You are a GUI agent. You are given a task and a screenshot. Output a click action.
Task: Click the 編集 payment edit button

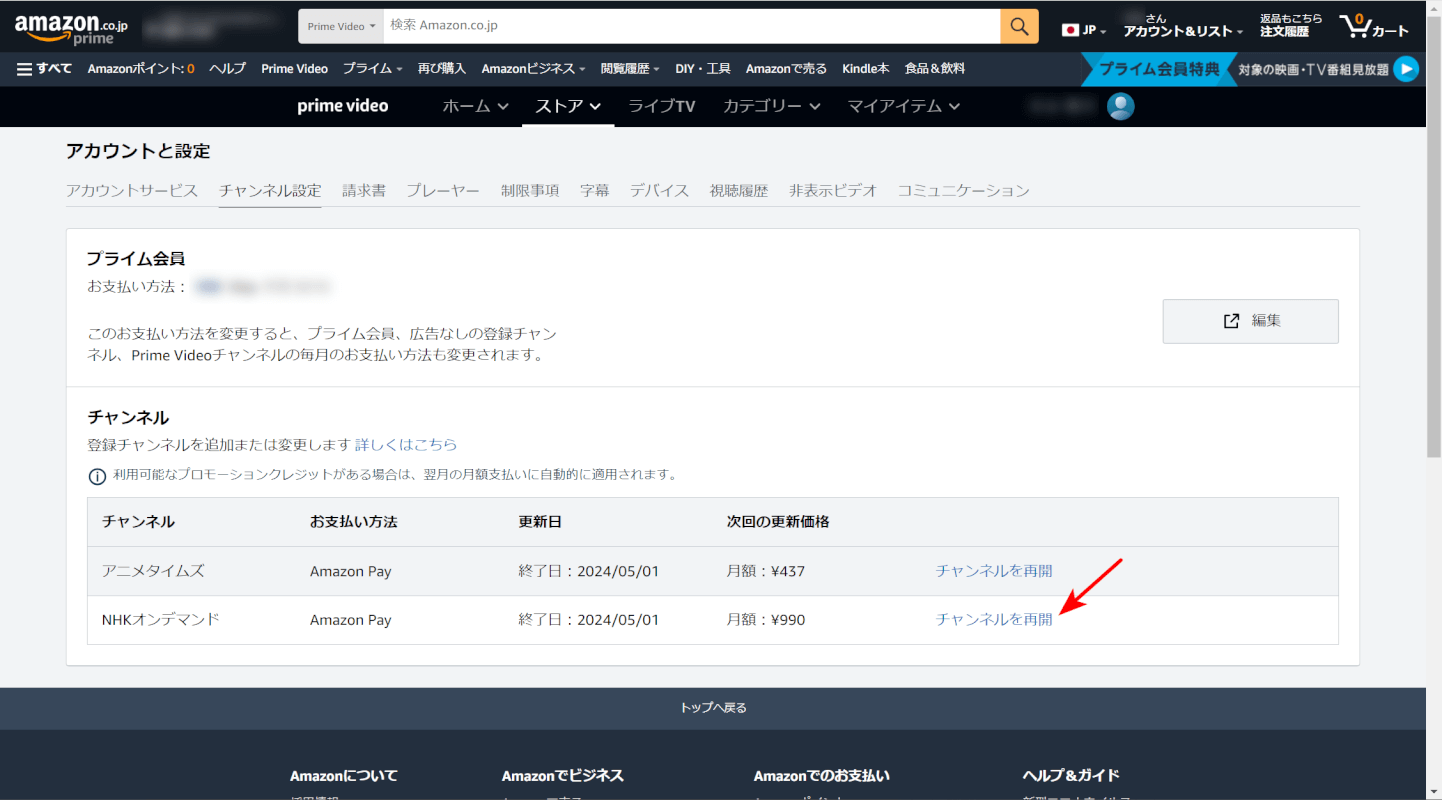[x=1250, y=321]
